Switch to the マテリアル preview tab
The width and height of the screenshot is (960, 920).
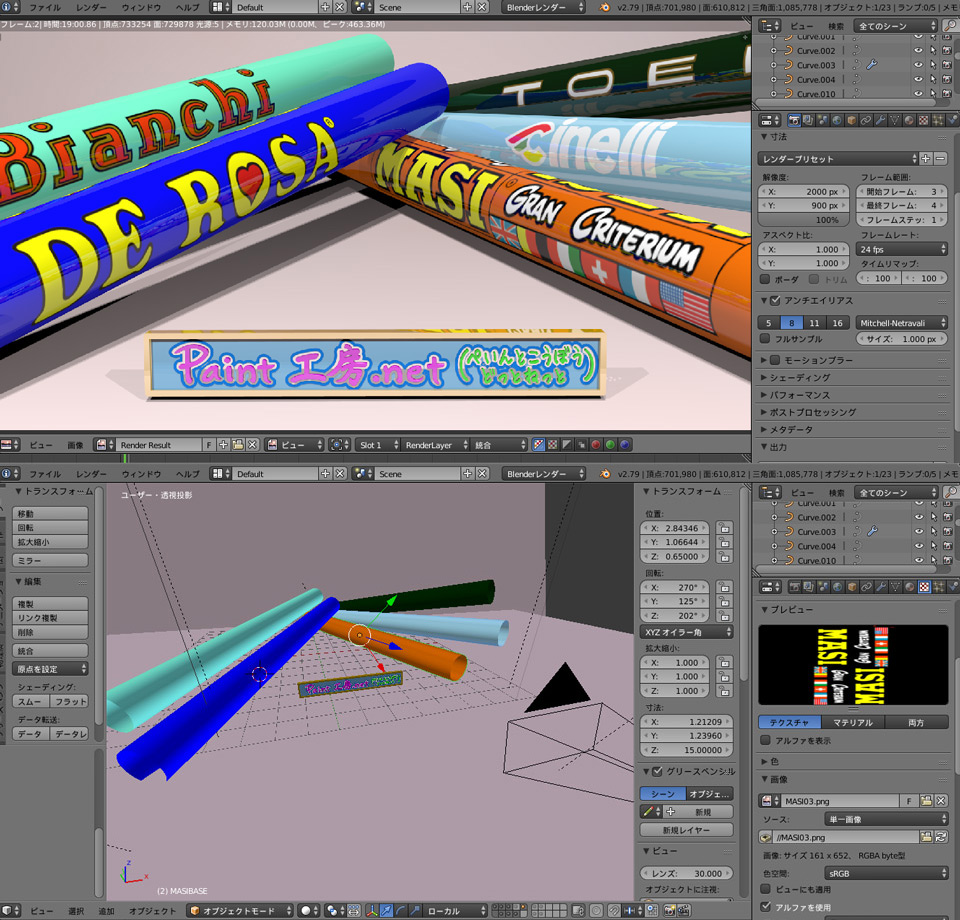click(852, 722)
